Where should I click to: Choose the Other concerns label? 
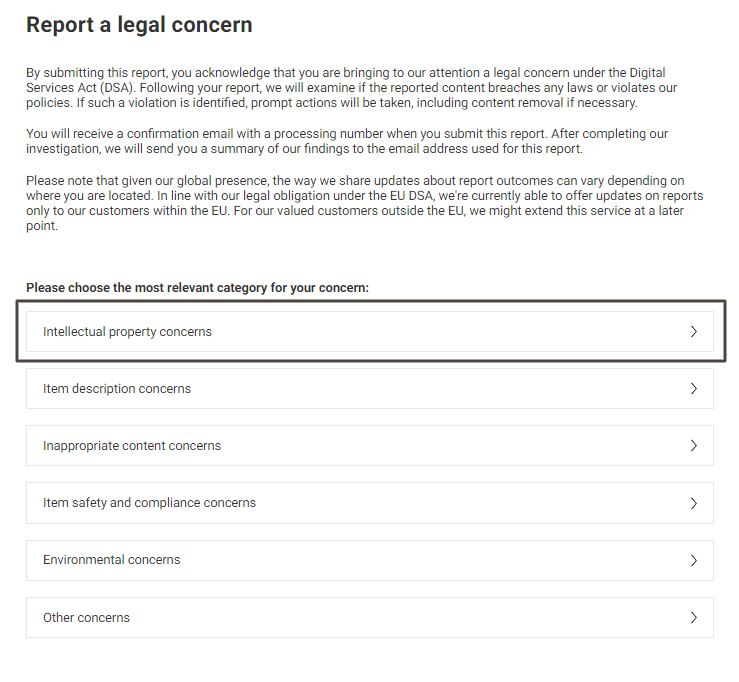pyautogui.click(x=86, y=618)
